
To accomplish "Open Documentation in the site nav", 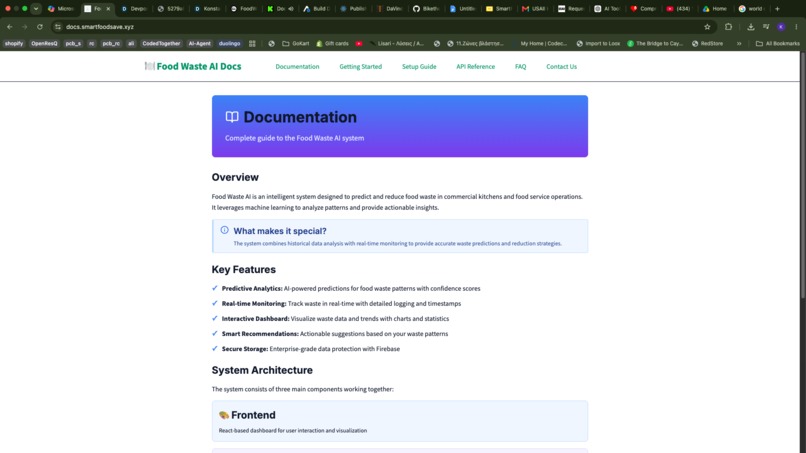I will (297, 67).
